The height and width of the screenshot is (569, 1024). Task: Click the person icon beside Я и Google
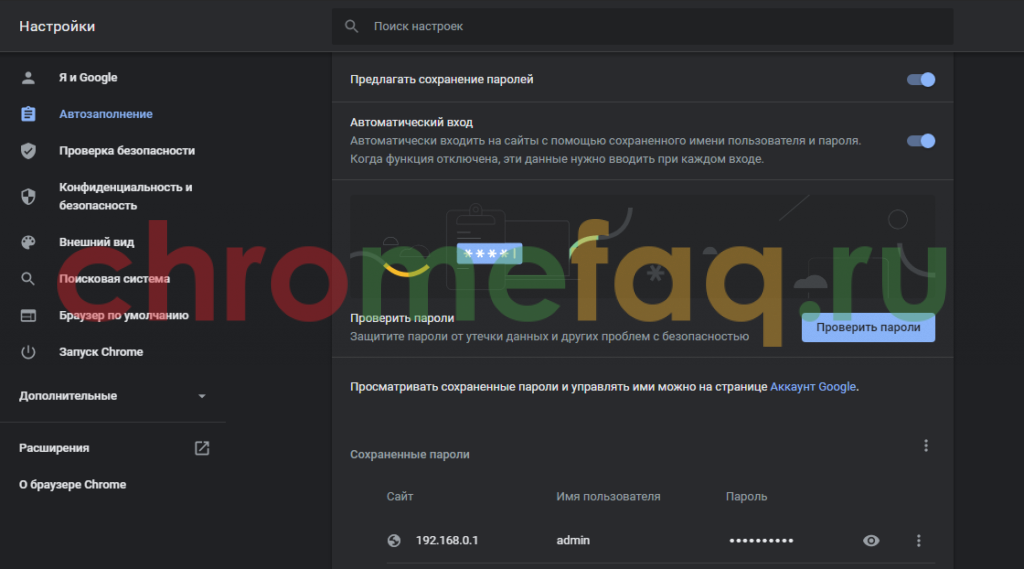pyautogui.click(x=28, y=78)
